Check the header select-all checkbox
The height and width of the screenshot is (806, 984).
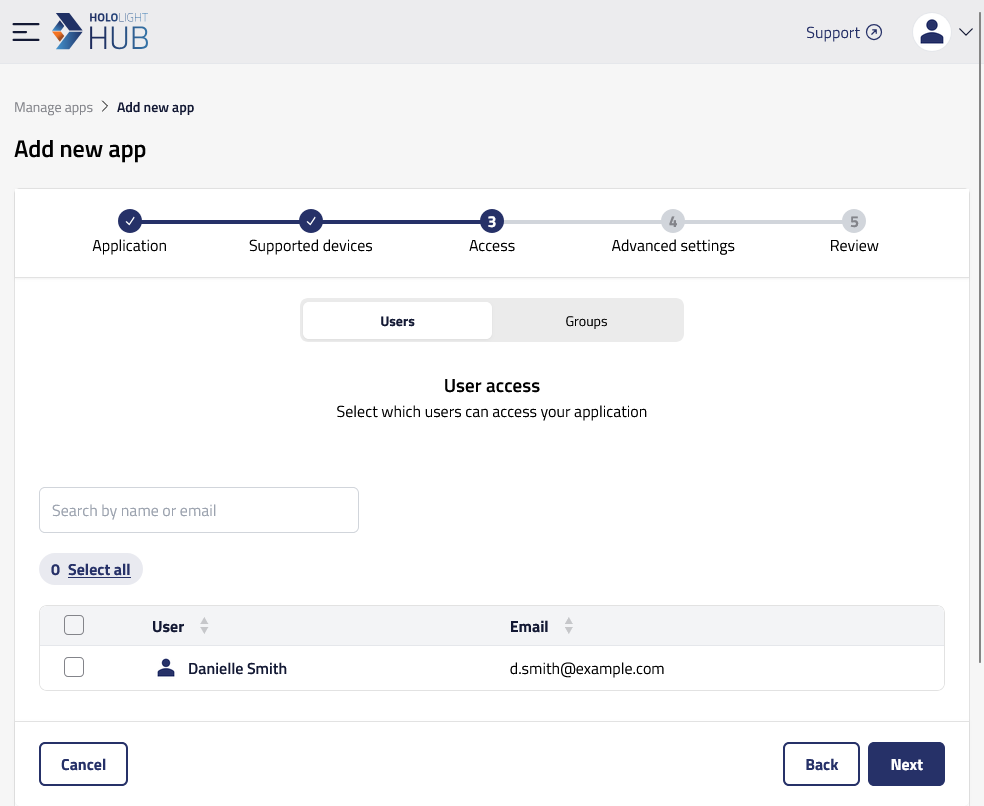pos(74,625)
